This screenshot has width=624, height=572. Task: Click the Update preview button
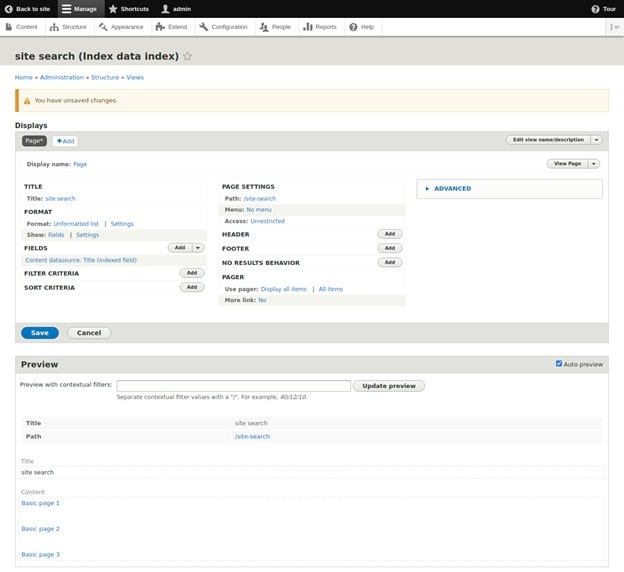point(389,386)
